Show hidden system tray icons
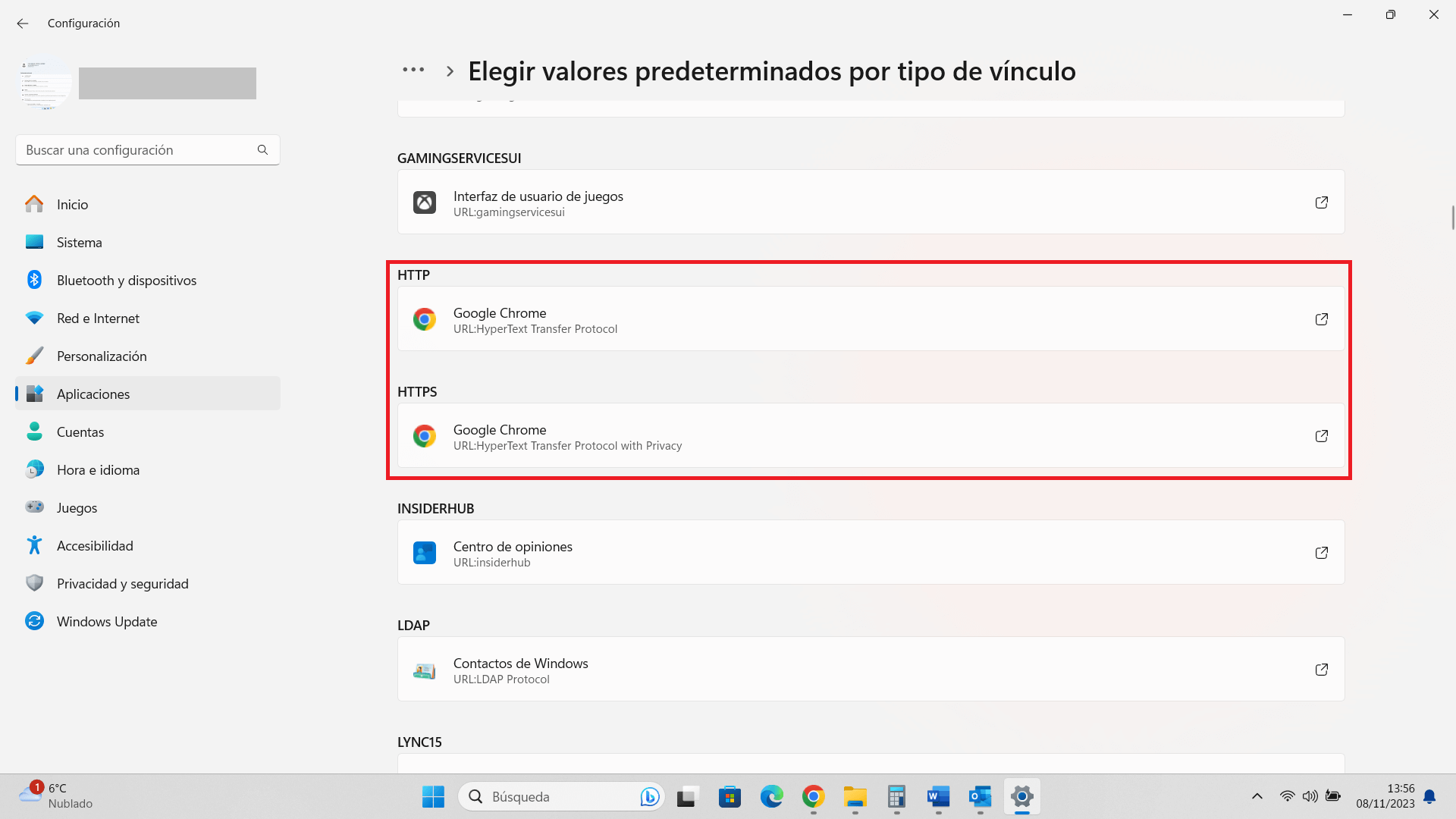 [x=1257, y=796]
